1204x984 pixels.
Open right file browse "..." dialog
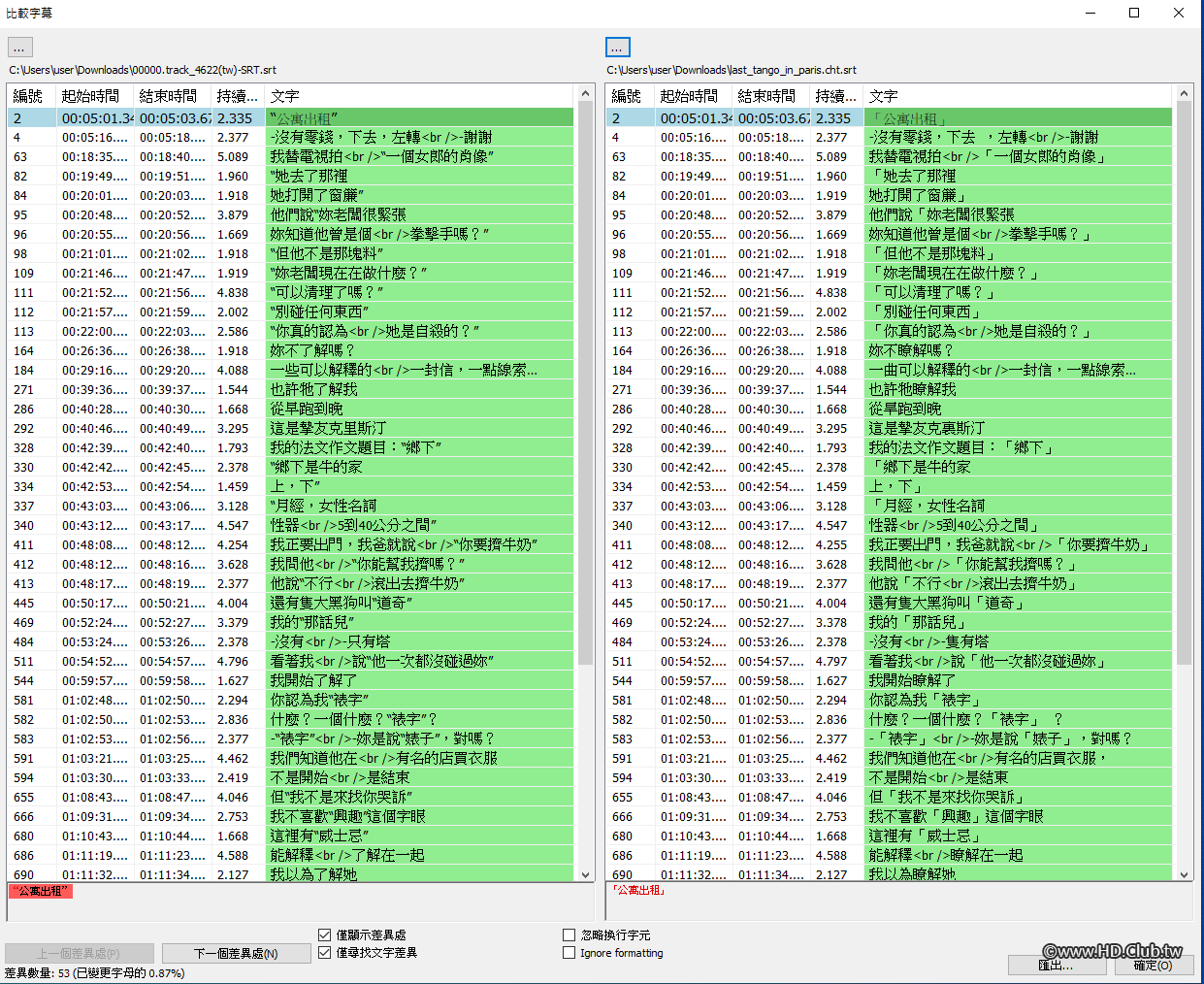[617, 47]
